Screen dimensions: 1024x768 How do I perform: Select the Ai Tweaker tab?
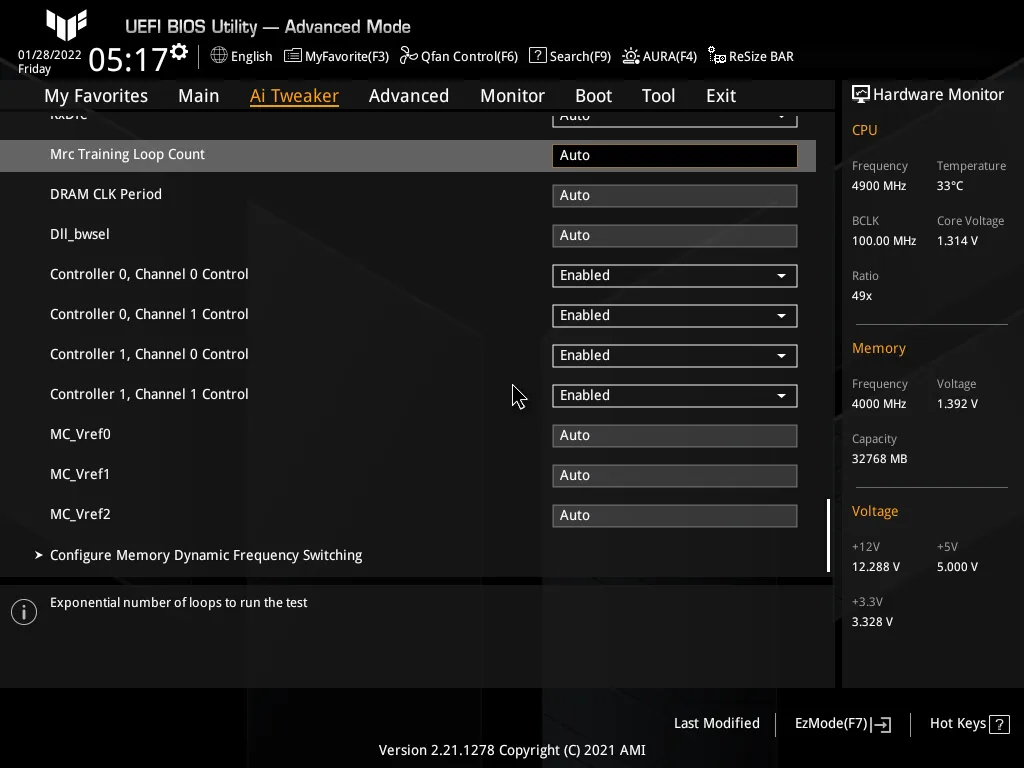[x=294, y=95]
